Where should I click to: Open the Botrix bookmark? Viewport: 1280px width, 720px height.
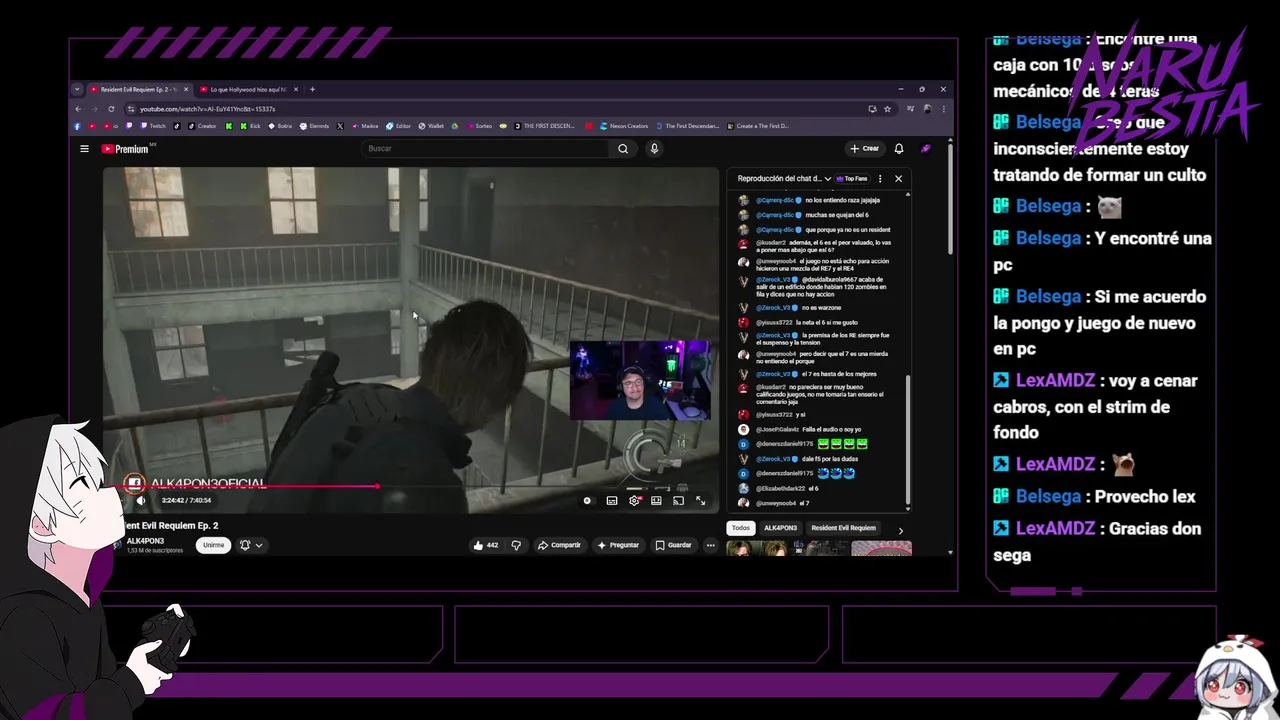[x=279, y=126]
